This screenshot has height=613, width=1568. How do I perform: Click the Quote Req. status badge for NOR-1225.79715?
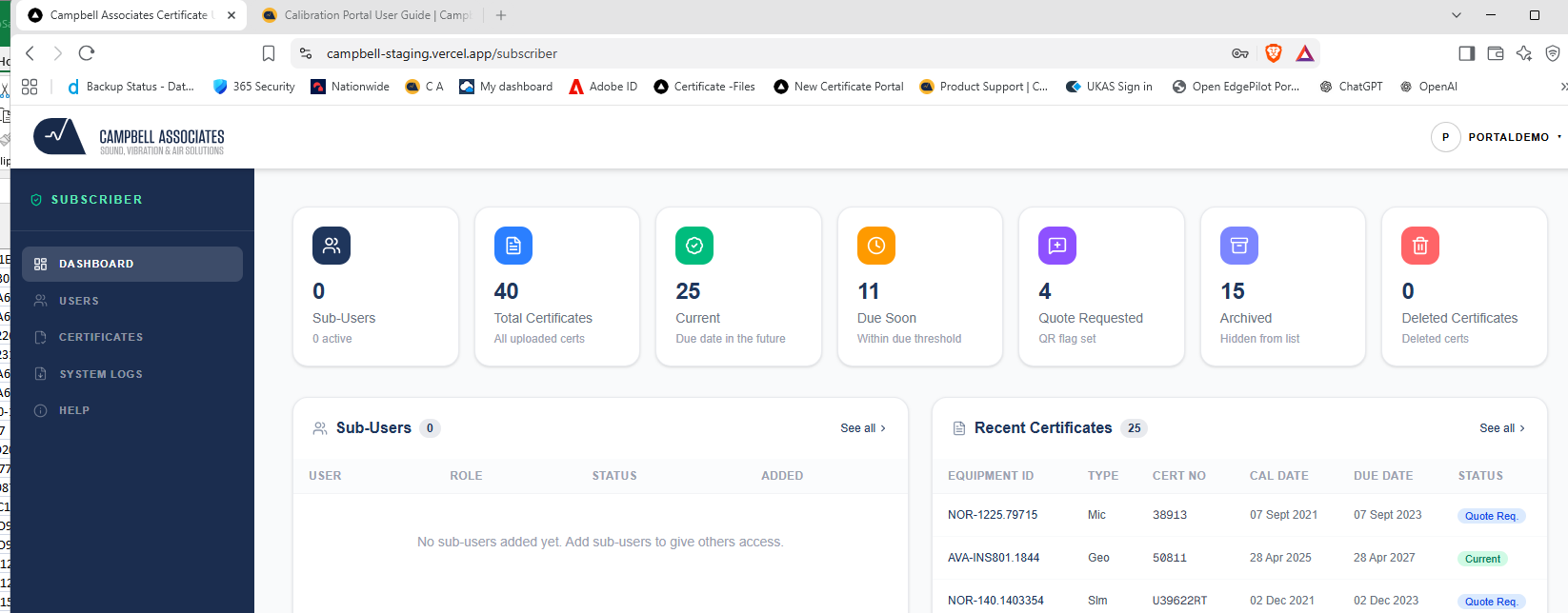tap(1491, 516)
